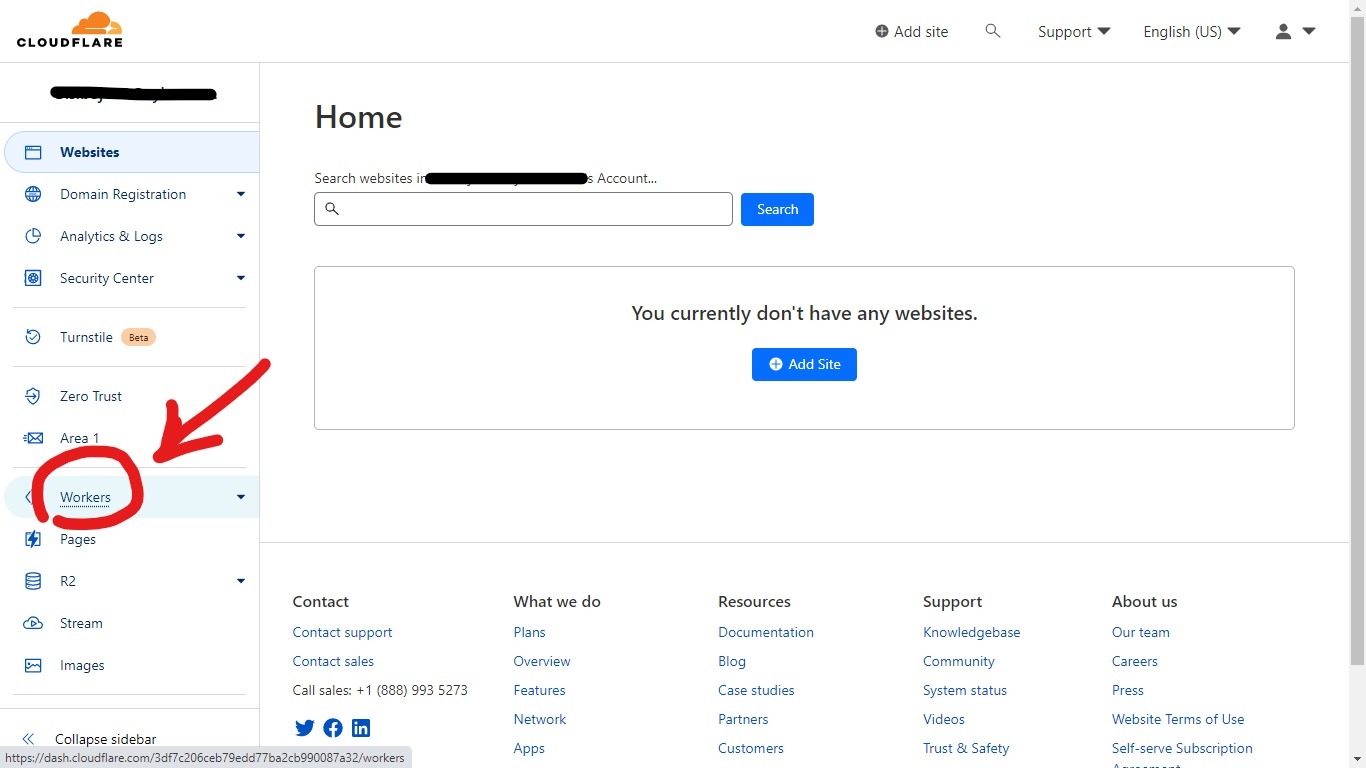
Task: Click the Collapse sidebar button
Action: coord(90,739)
